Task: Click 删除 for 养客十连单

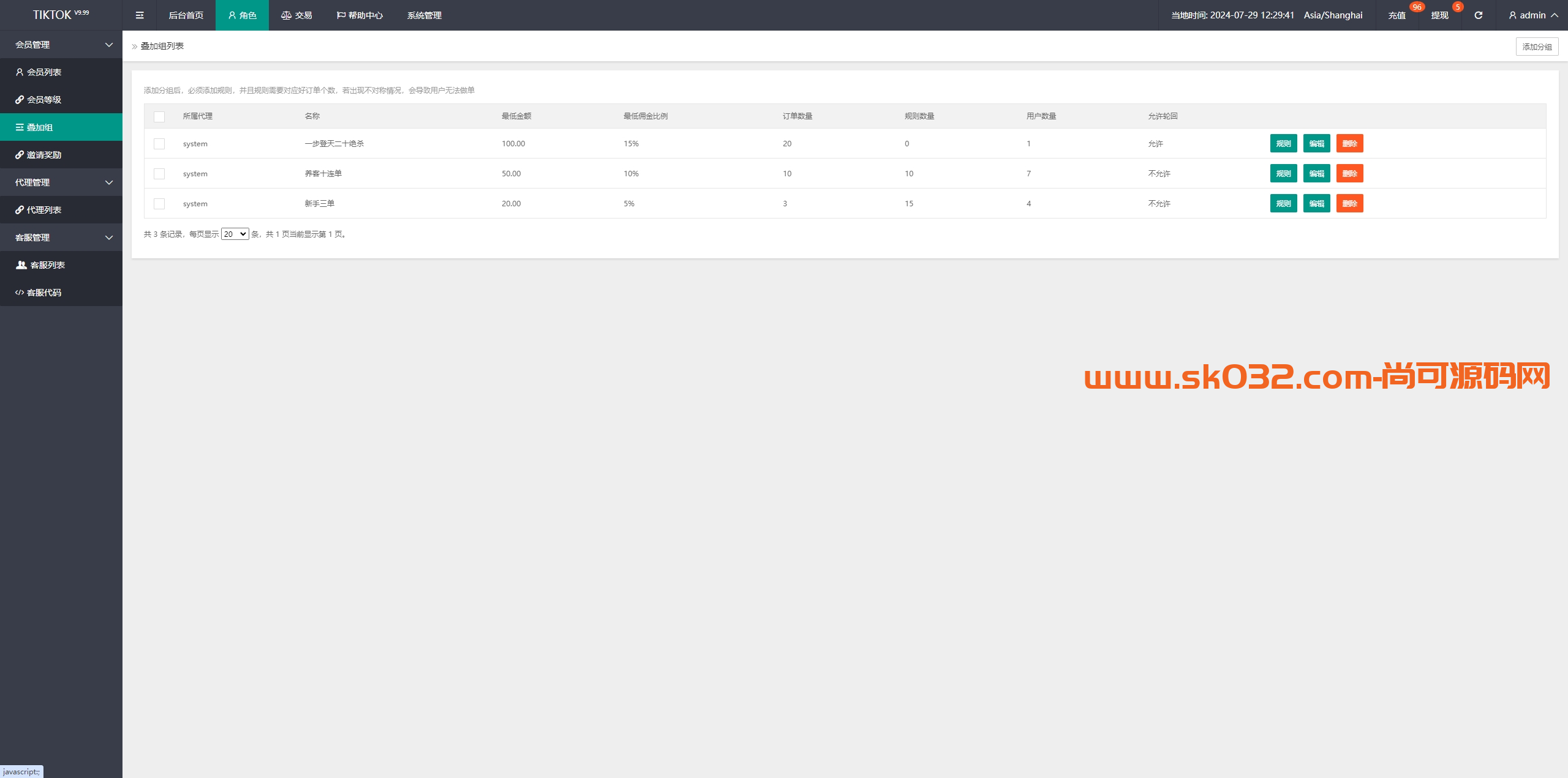Action: (x=1349, y=173)
